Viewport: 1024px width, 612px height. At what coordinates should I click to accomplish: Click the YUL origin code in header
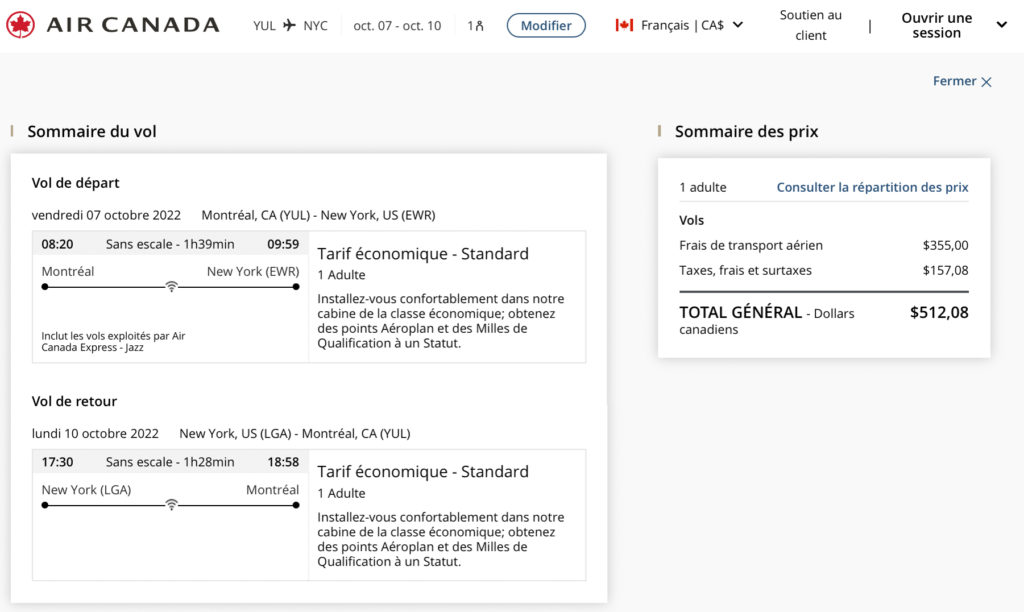(264, 25)
